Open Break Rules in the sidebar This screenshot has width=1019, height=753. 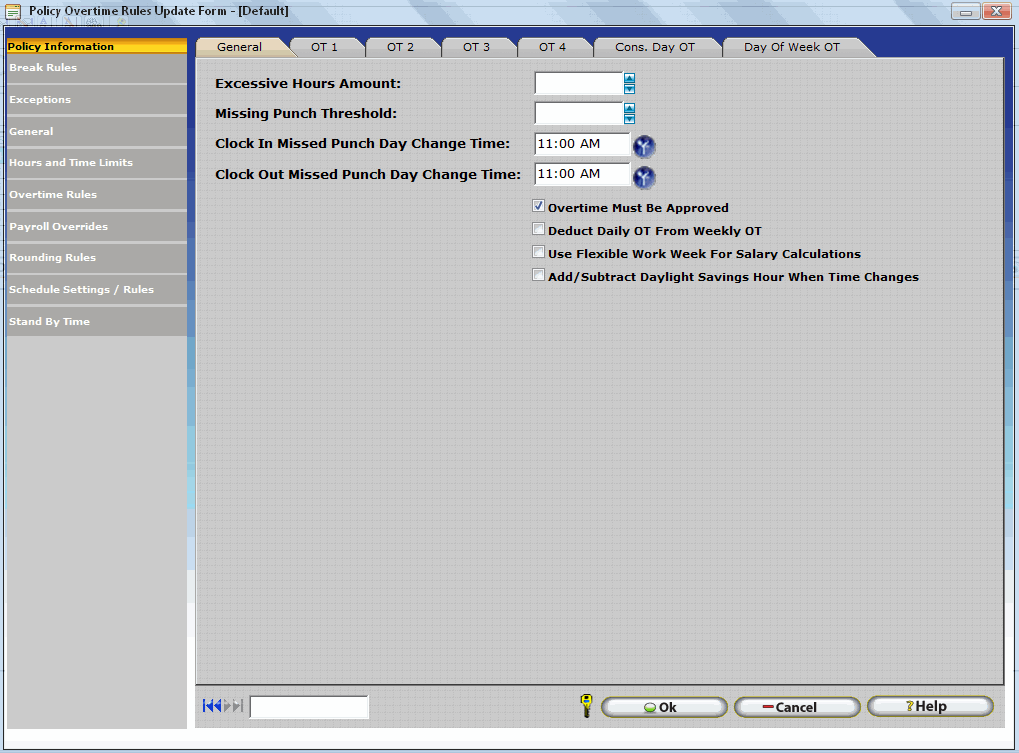click(96, 68)
